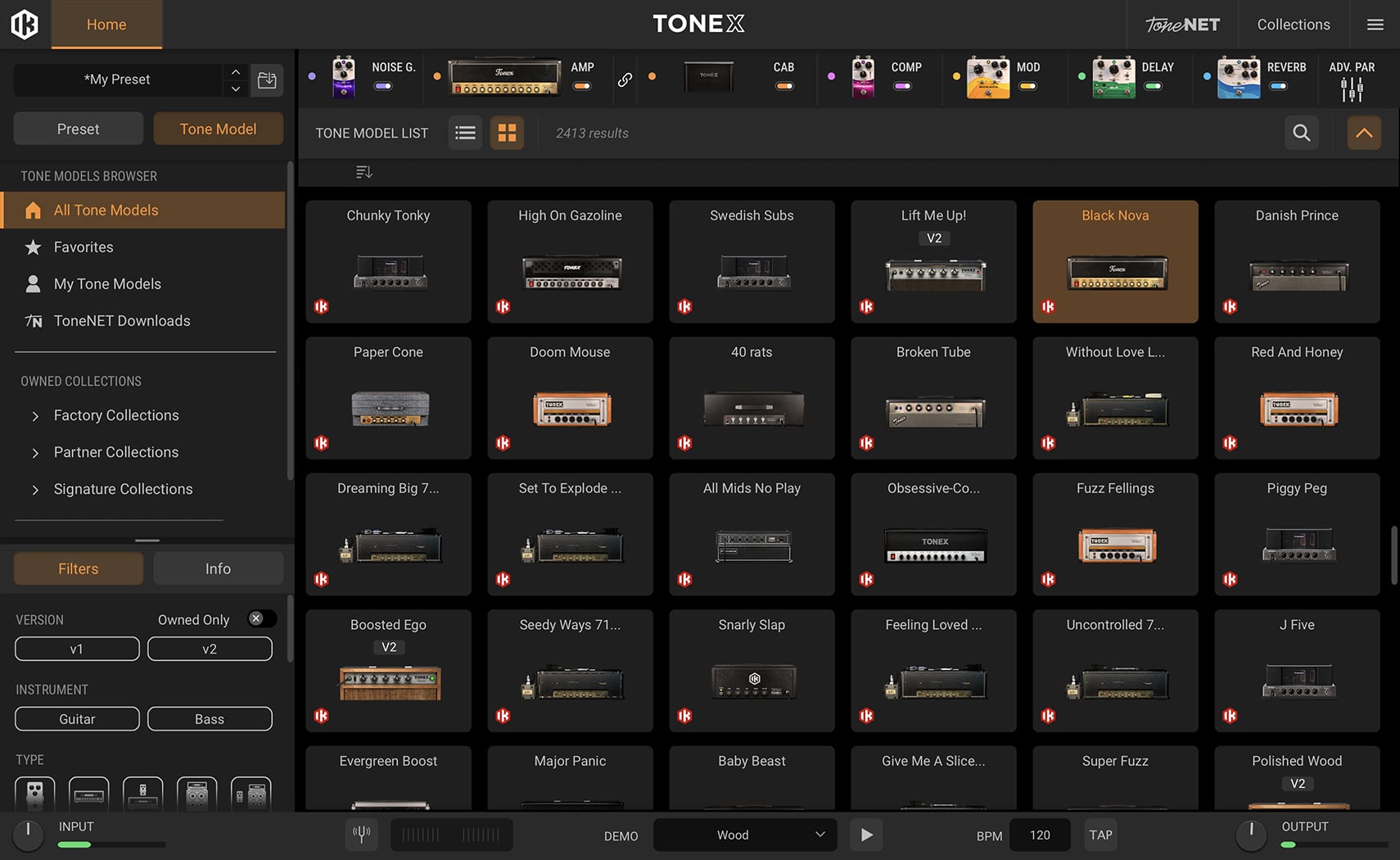1400x860 pixels.
Task: Toggle the Reverb pedal on/off switch
Action: (1278, 86)
